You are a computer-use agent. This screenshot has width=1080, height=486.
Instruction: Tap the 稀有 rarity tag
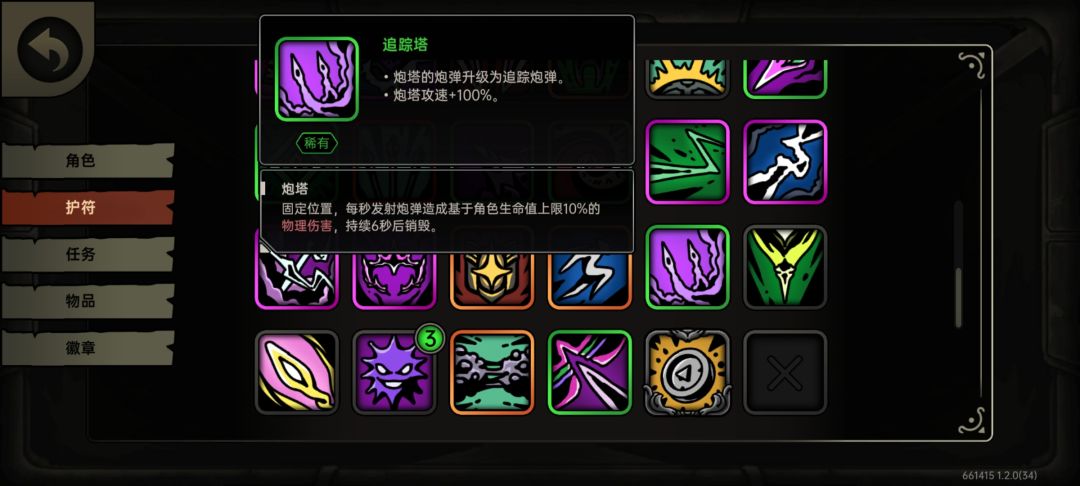click(x=317, y=143)
